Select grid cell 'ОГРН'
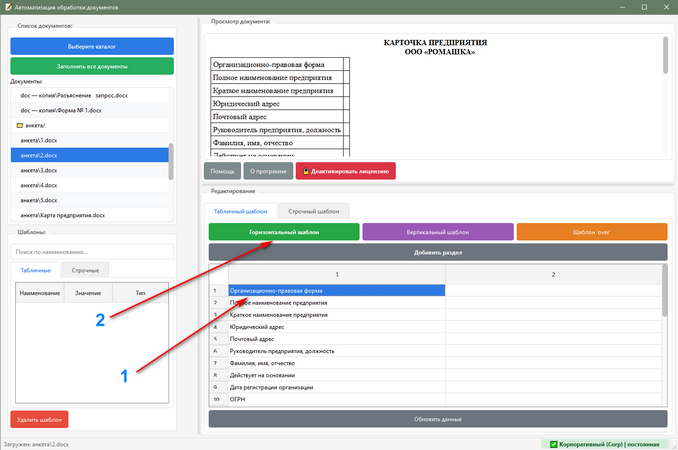 click(x=337, y=399)
